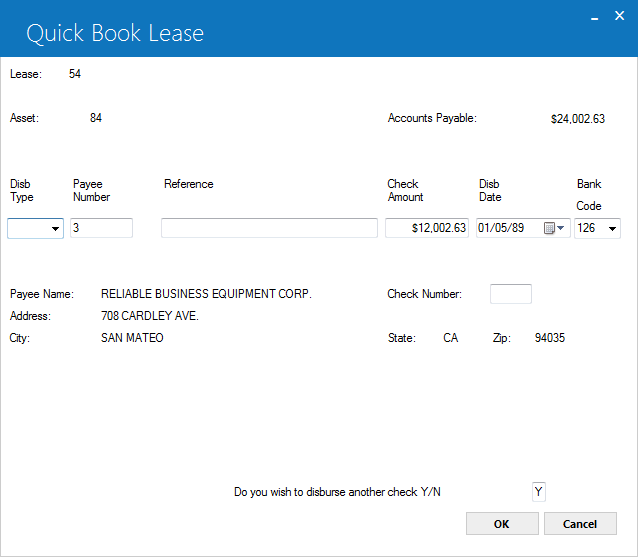Select the Accounts Payable value $24,002.63
This screenshot has width=638, height=557.
pos(578,119)
